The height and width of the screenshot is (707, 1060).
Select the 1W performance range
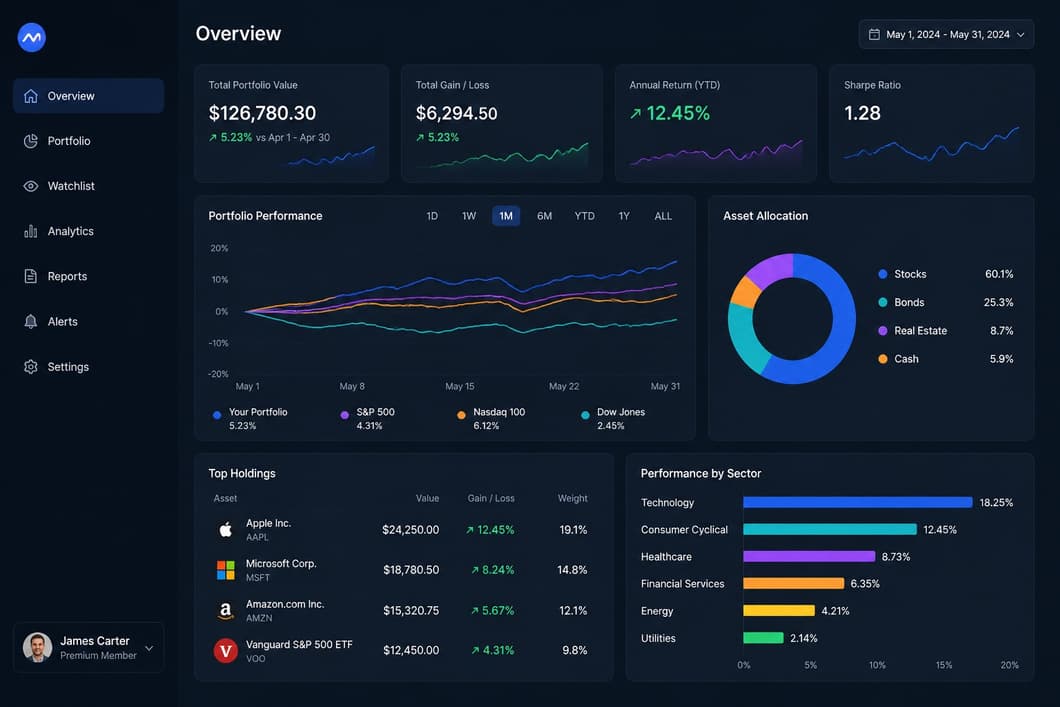(x=468, y=216)
